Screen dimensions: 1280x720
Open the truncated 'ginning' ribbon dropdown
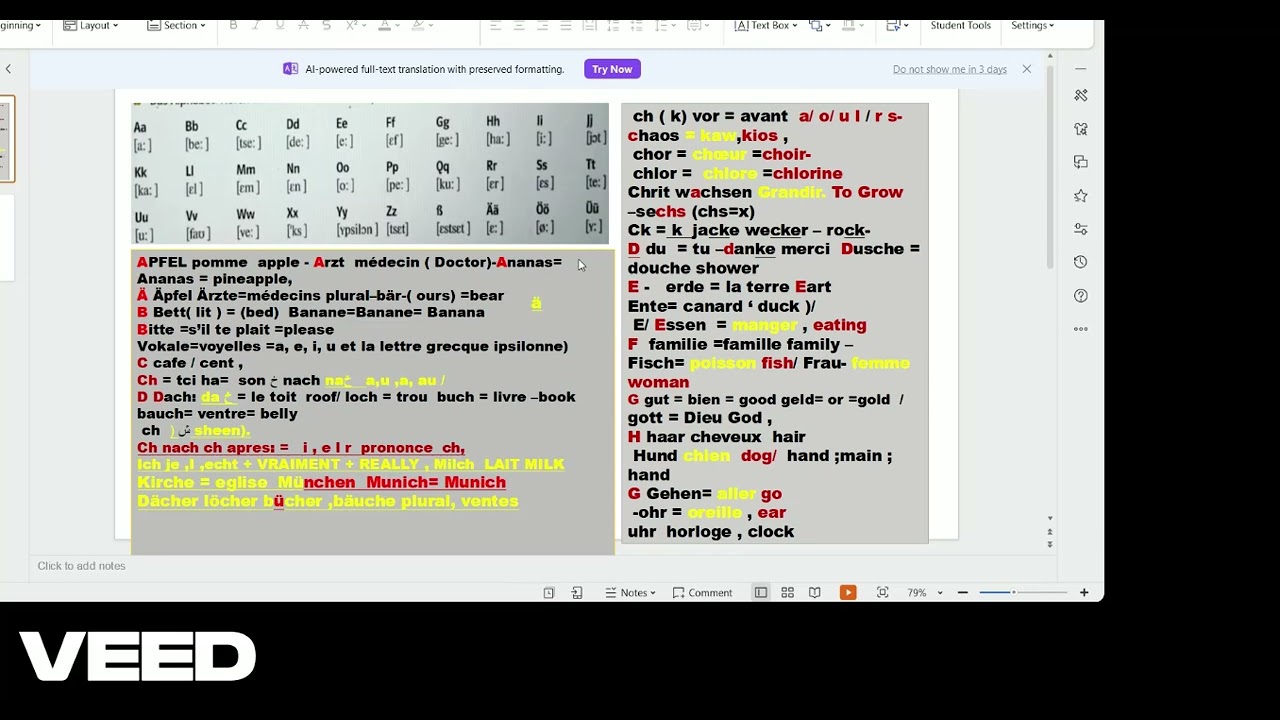pyautogui.click(x=21, y=25)
